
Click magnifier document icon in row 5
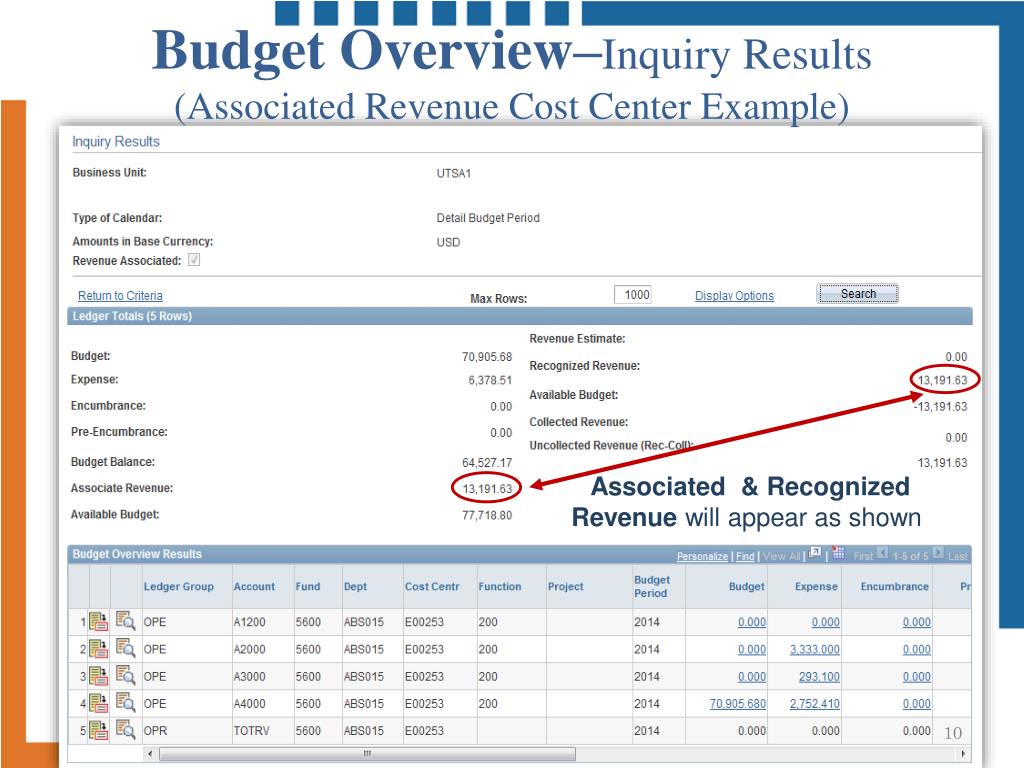click(x=125, y=729)
